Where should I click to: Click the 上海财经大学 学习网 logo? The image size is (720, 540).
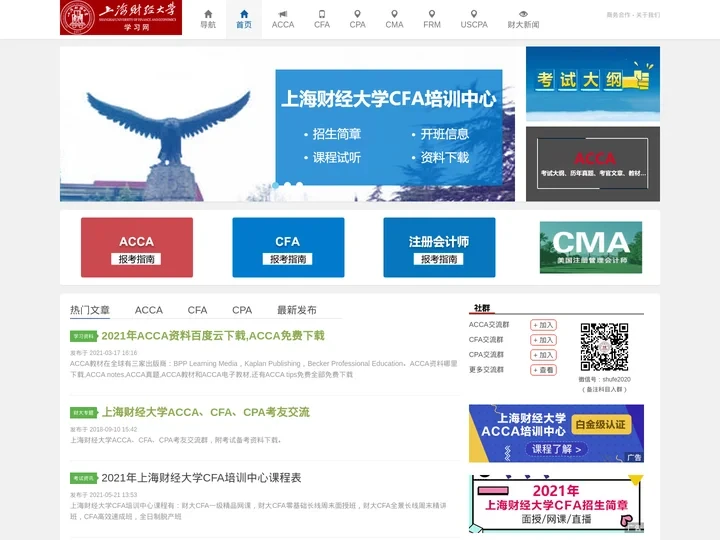pos(121,17)
